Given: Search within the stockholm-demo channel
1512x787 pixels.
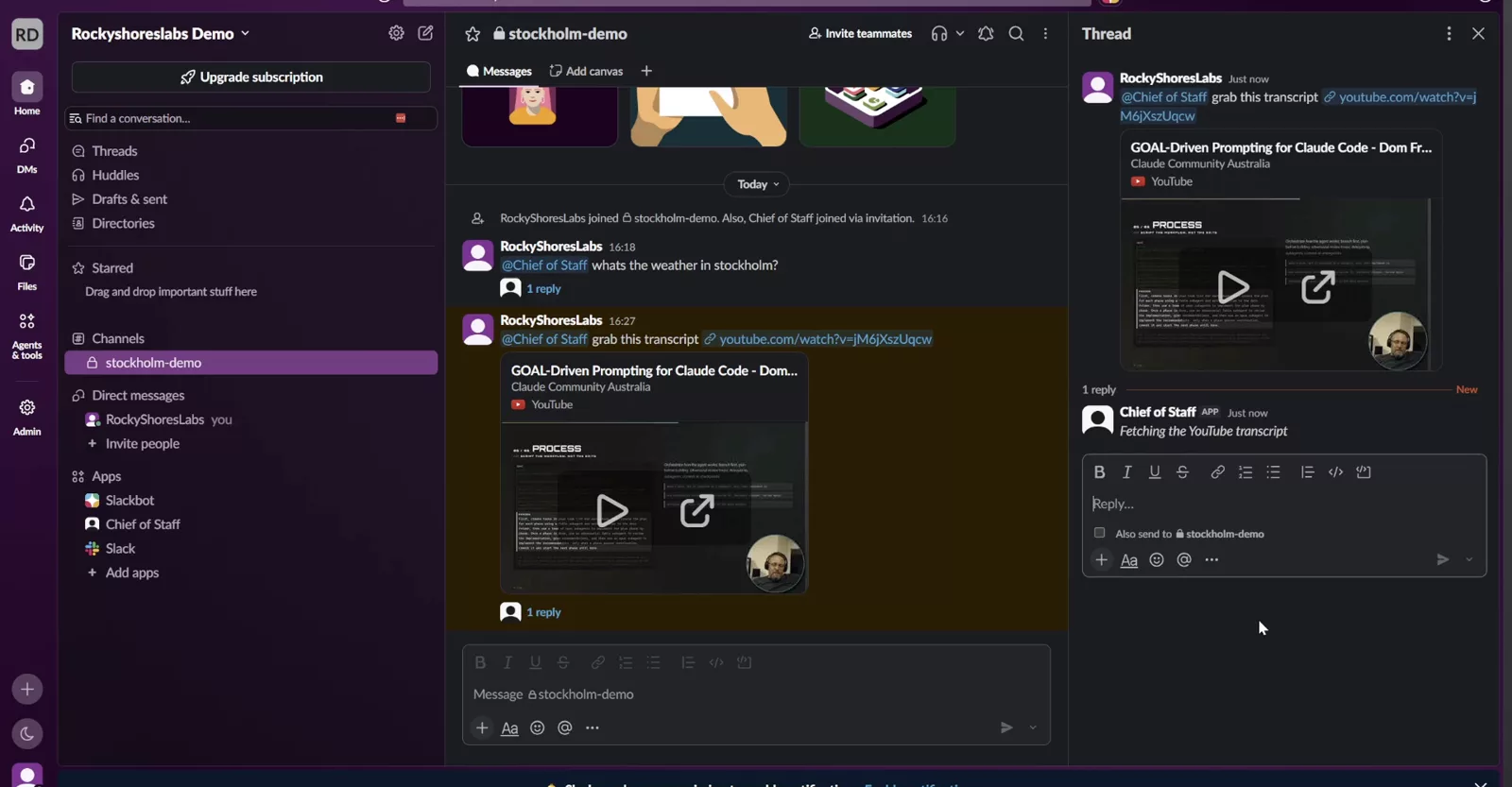Looking at the screenshot, I should 1016,33.
